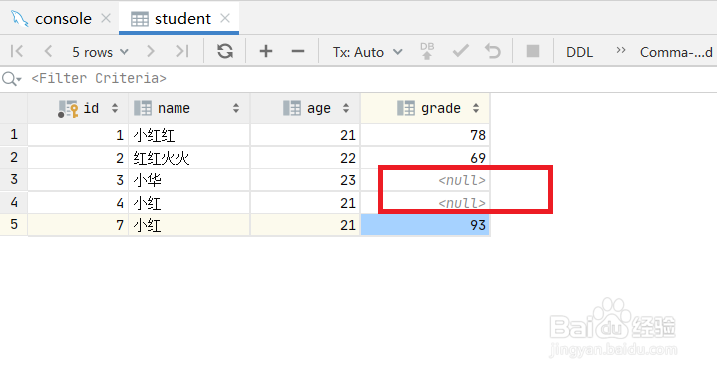
Task: Toggle sort arrows on the name column
Action: 235,108
